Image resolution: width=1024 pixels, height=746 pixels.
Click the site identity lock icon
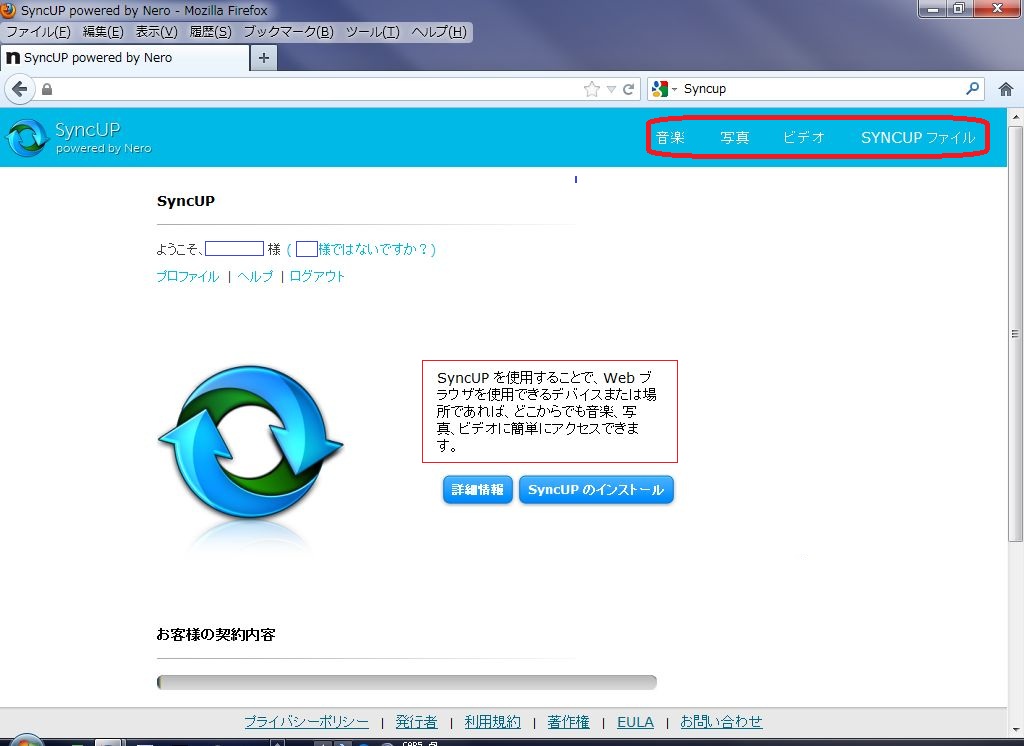click(47, 88)
